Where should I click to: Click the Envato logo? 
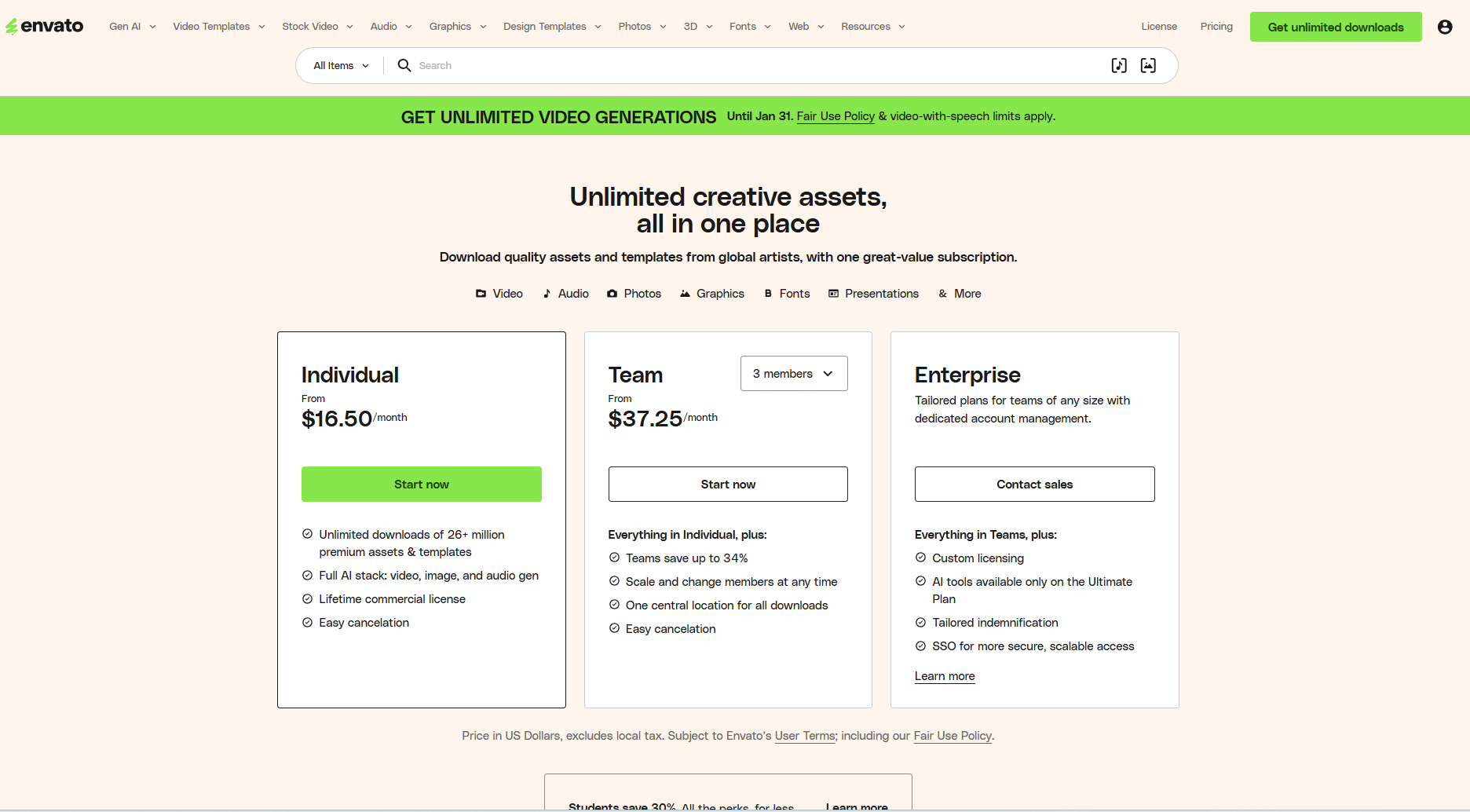[x=45, y=25]
